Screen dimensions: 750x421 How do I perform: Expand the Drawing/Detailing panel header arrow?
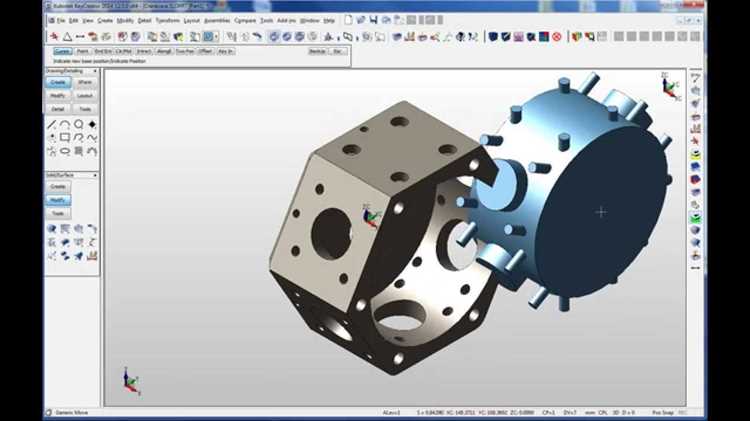click(95, 71)
